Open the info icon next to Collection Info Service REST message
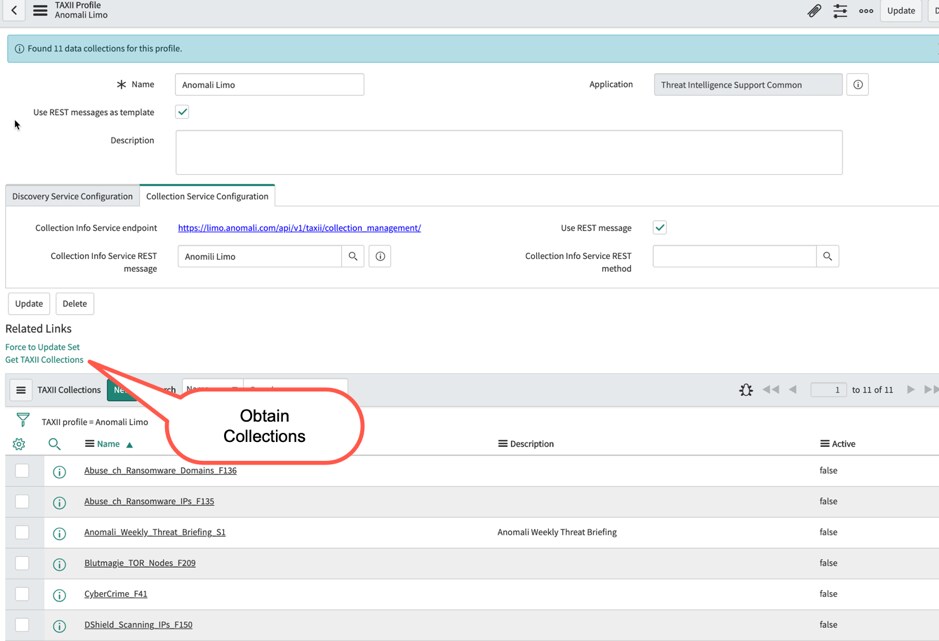939x641 pixels. click(x=379, y=256)
